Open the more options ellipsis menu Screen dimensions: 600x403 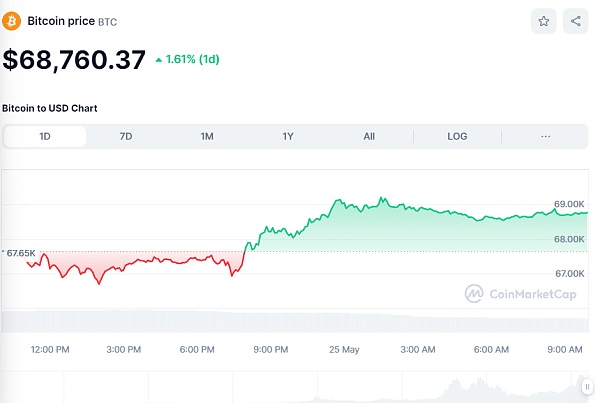545,136
